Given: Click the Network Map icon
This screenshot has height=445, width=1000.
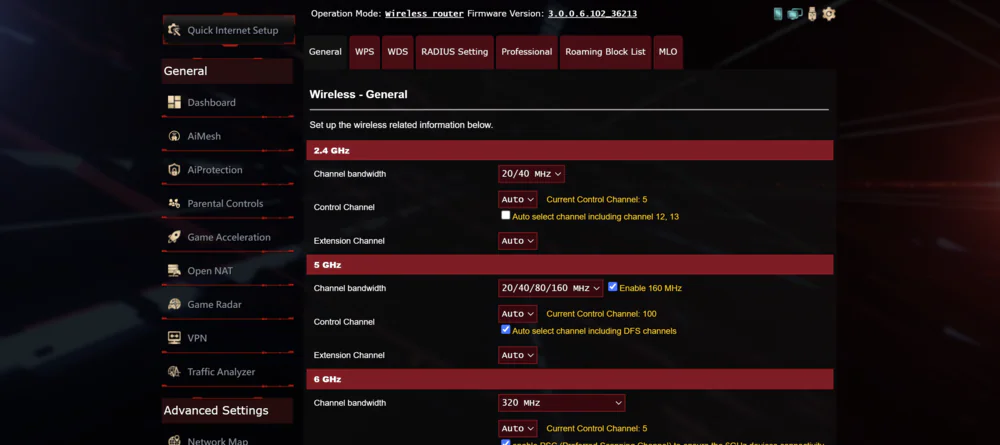Looking at the screenshot, I should (x=174, y=441).
